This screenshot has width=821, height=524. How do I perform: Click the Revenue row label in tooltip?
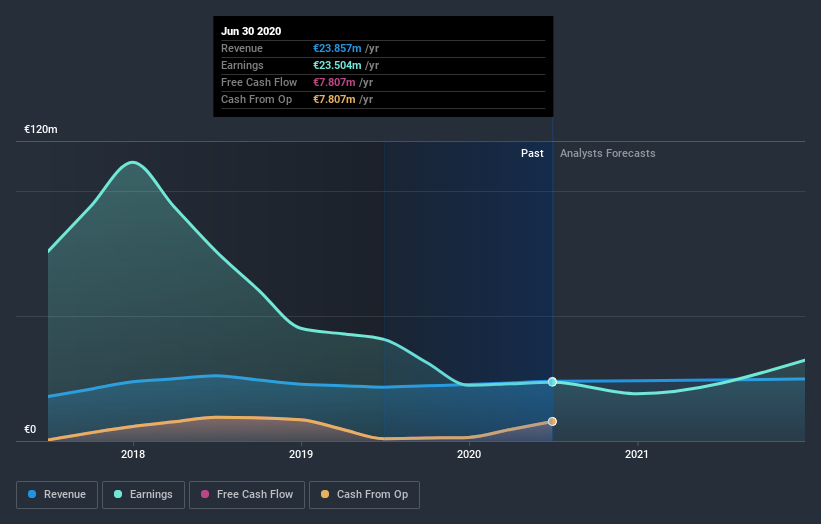242,48
